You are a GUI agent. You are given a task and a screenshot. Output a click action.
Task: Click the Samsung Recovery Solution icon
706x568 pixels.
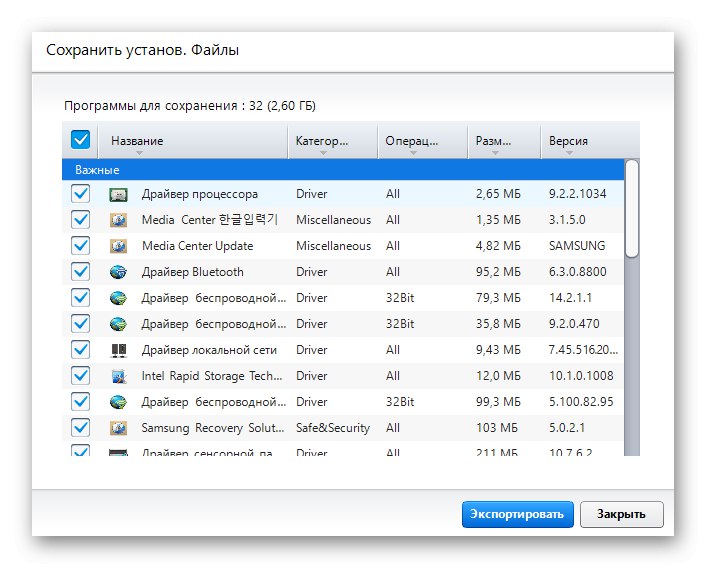pos(118,428)
